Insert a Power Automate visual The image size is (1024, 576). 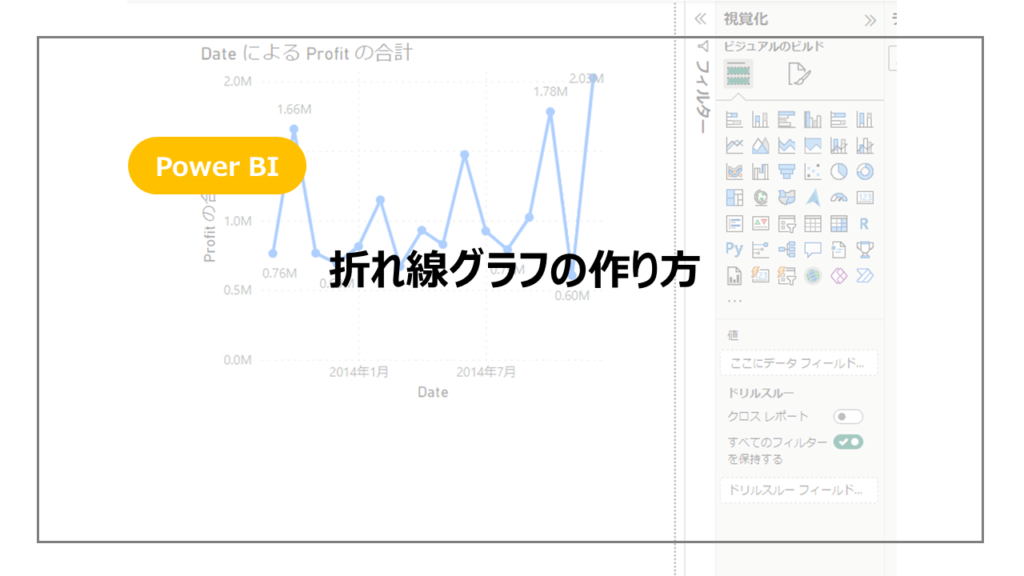865,276
